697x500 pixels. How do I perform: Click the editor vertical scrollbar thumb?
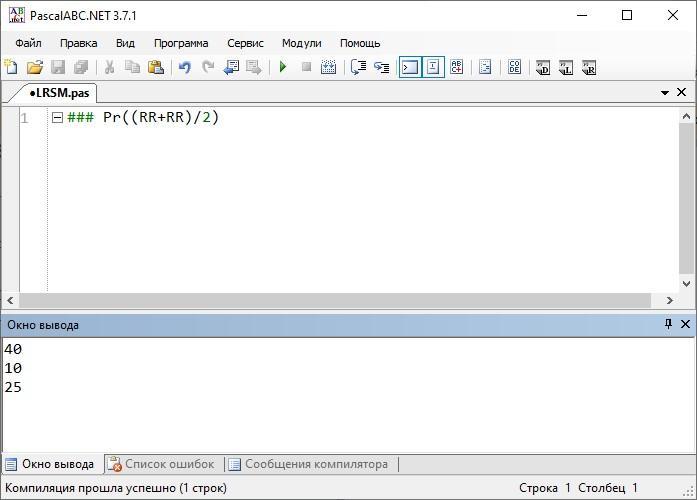686,199
